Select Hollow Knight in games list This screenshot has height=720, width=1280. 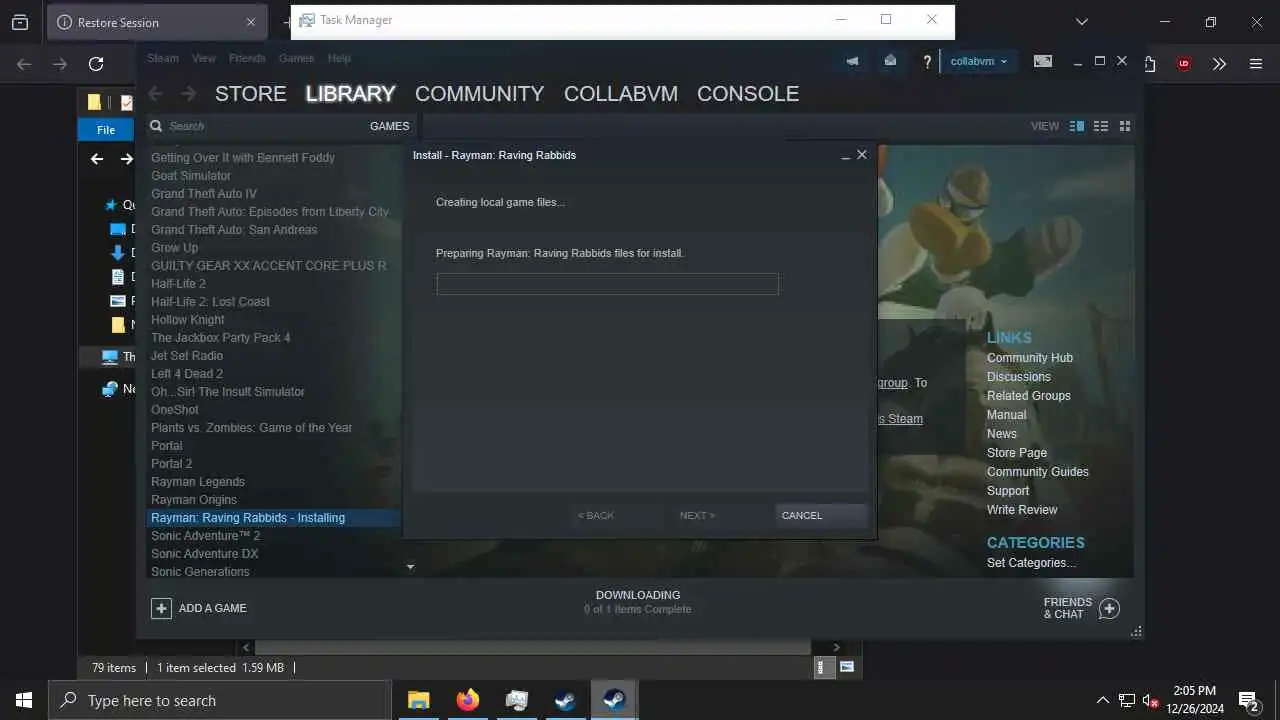click(x=187, y=320)
